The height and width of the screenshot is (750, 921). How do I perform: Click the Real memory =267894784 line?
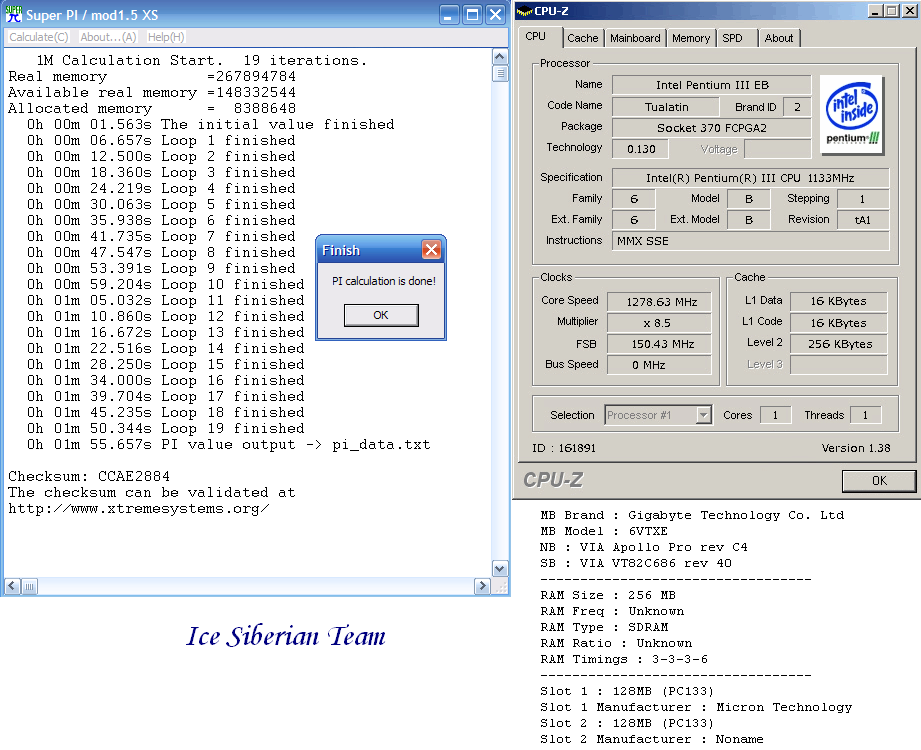[x=152, y=76]
